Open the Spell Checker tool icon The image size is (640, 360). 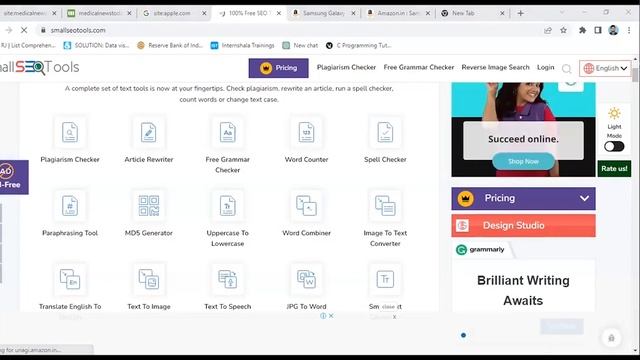(x=385, y=132)
